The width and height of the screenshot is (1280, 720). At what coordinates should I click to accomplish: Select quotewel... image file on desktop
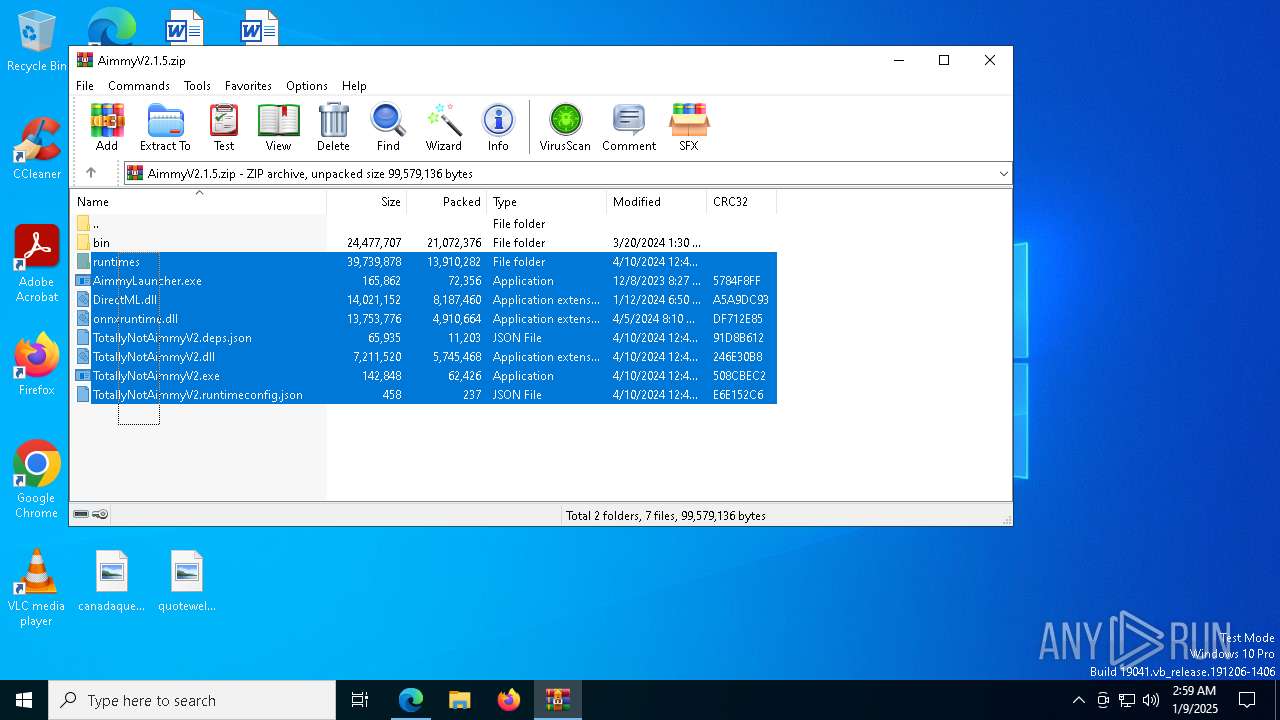187,581
